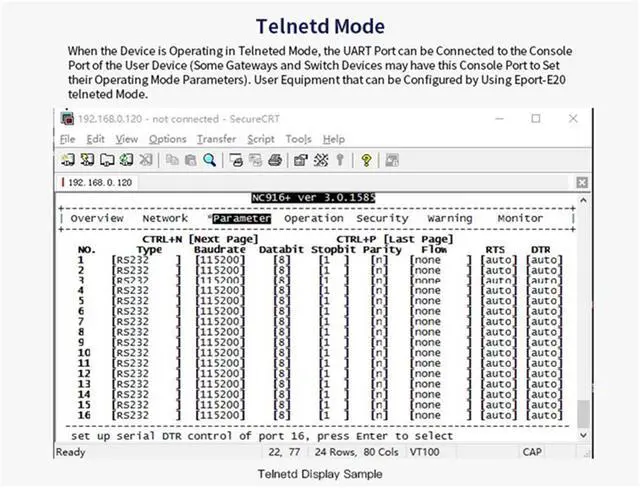The image size is (640, 488).
Task: Click CTRL+N [Next Page] text
Action: 200,239
